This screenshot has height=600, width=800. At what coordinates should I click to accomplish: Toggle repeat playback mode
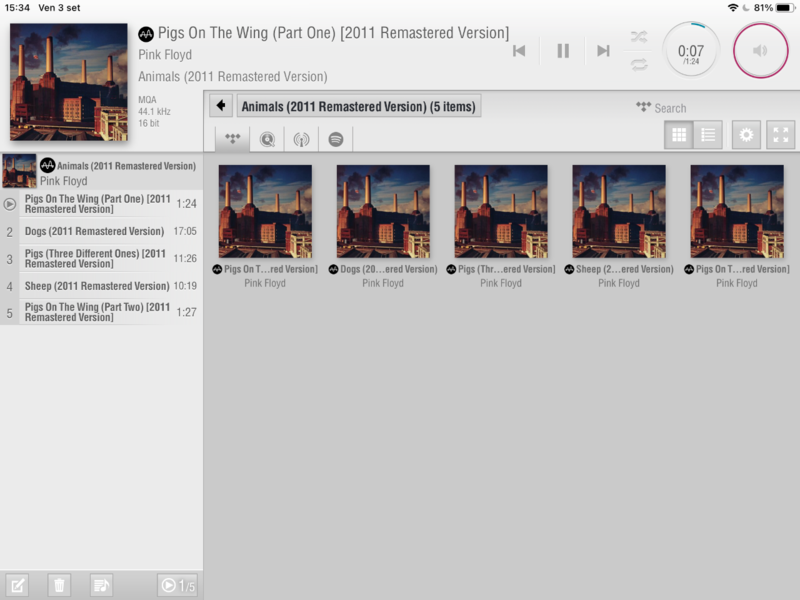point(638,64)
